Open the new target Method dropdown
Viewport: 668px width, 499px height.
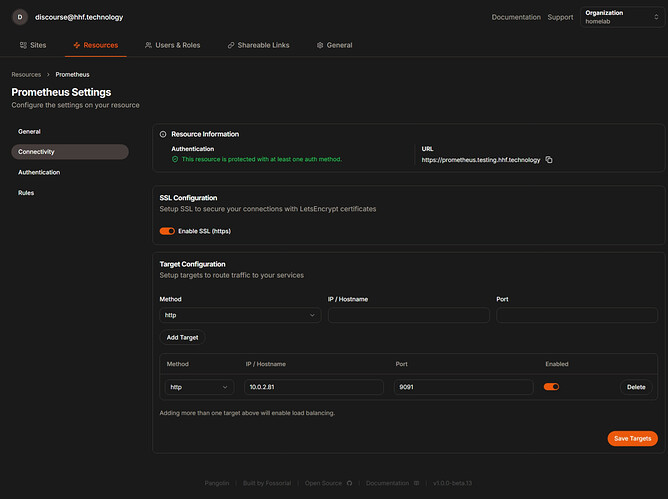240,315
